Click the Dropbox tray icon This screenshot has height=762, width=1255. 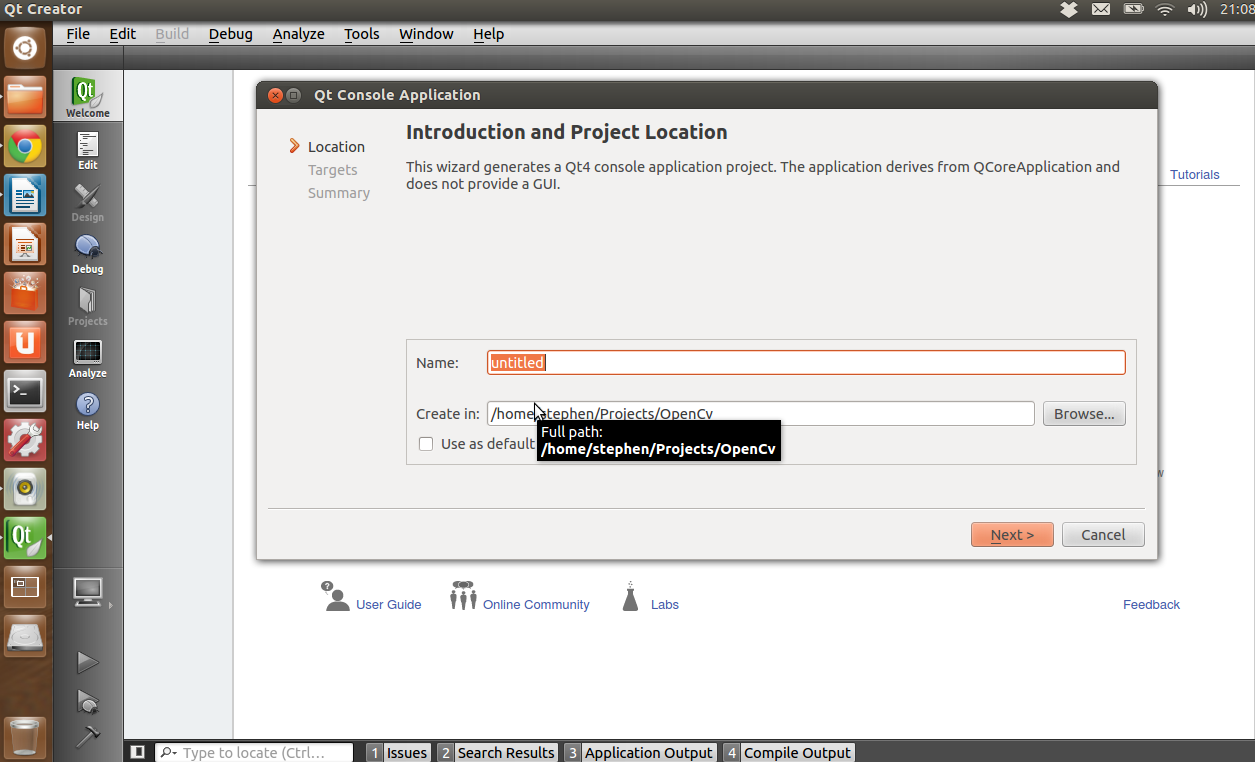click(1069, 10)
